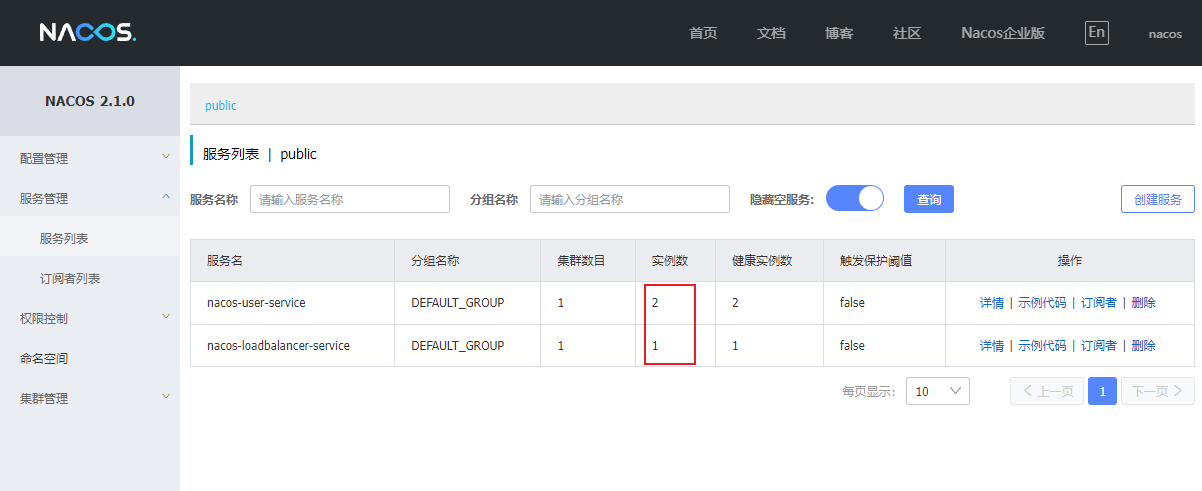Expand the 配置管理 menu
Screen dimensions: 1202x491
pyautogui.click(x=90, y=158)
